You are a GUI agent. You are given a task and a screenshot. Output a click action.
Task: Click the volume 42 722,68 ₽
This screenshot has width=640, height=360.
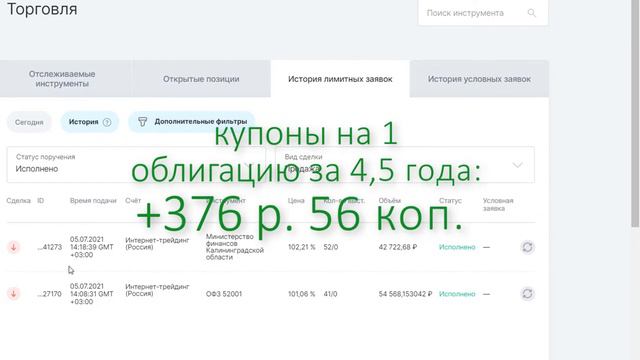coord(398,247)
